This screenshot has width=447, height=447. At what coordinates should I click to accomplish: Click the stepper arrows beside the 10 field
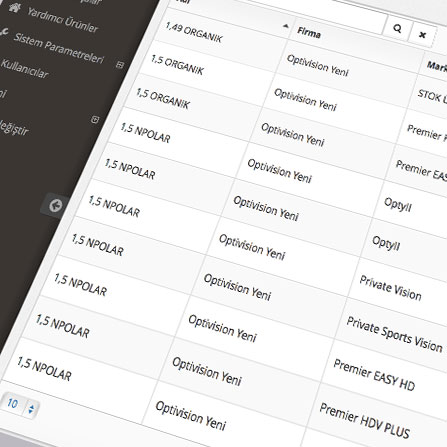tap(31, 409)
